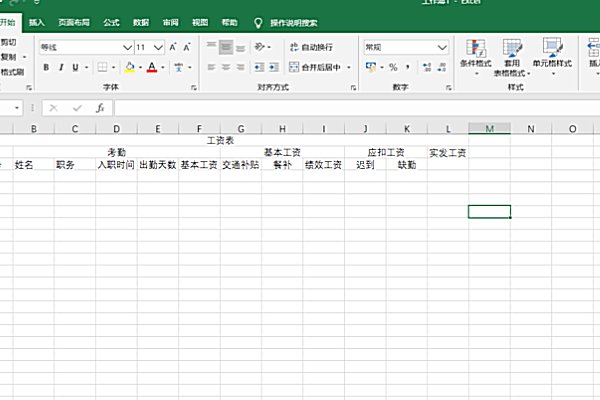
Task: Open the 常规 number format dropdown
Action: [442, 47]
